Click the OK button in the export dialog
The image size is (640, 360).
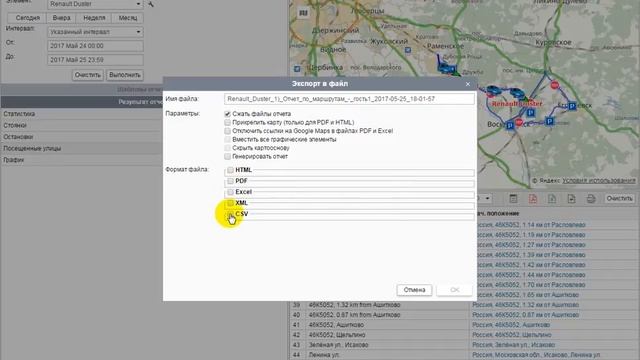455,290
